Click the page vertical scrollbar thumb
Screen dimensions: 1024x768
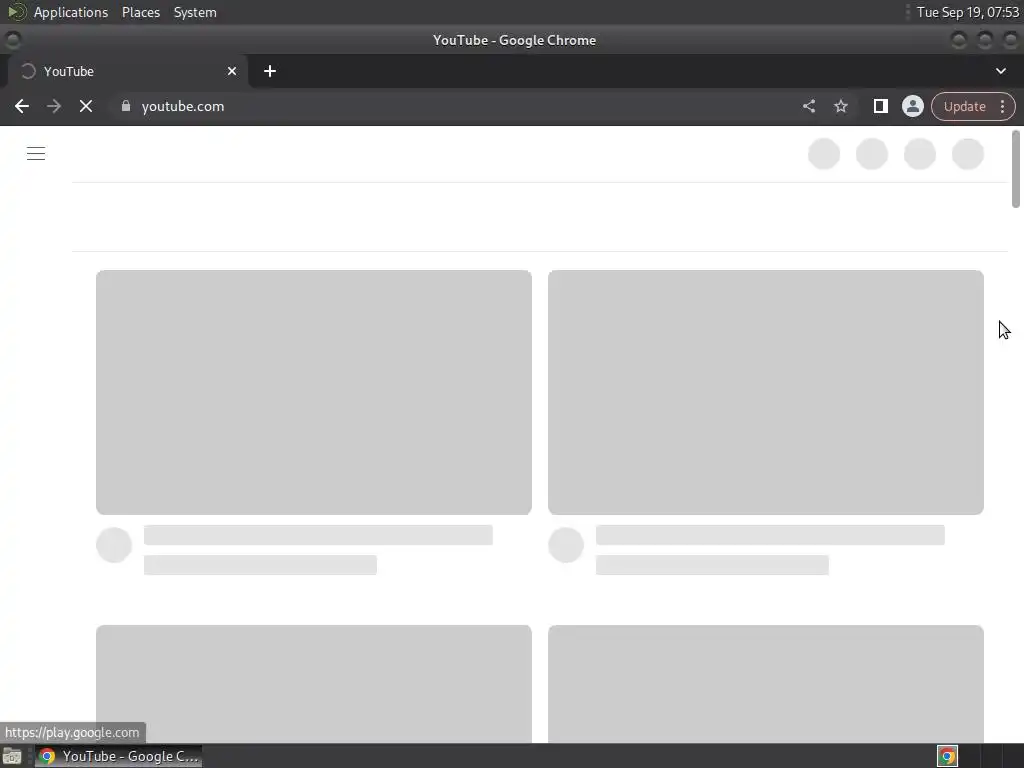(x=1016, y=168)
